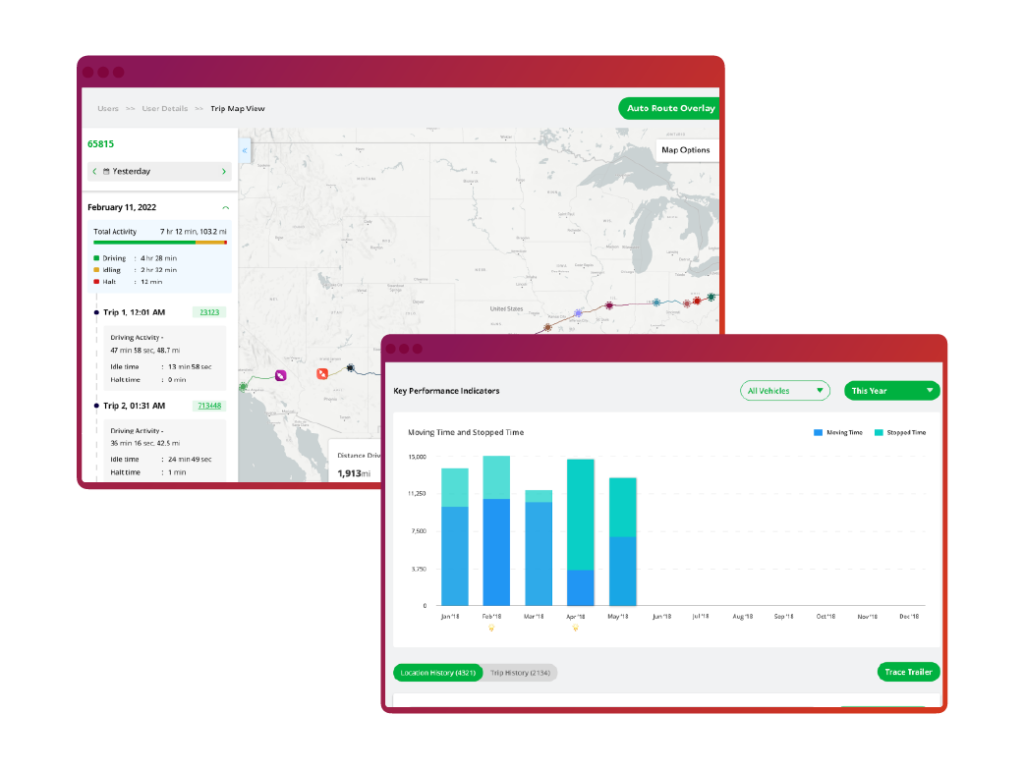Go to next day with right arrow
Viewport: 1024px width, 769px height.
coord(223,172)
